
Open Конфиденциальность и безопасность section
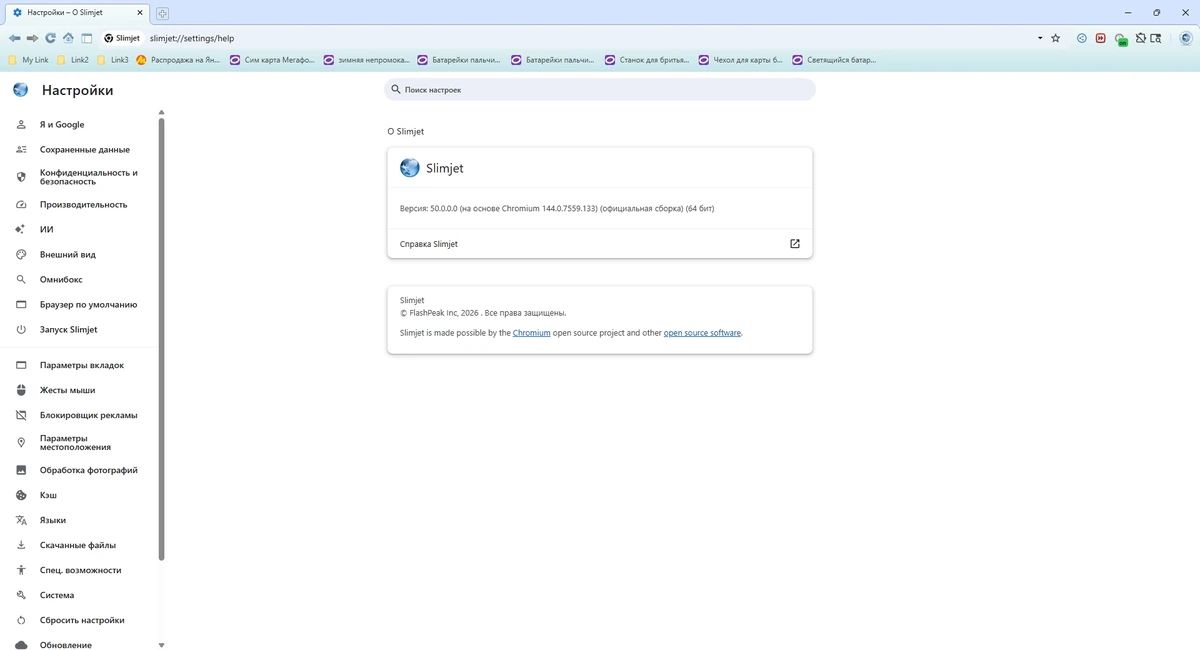click(80, 177)
